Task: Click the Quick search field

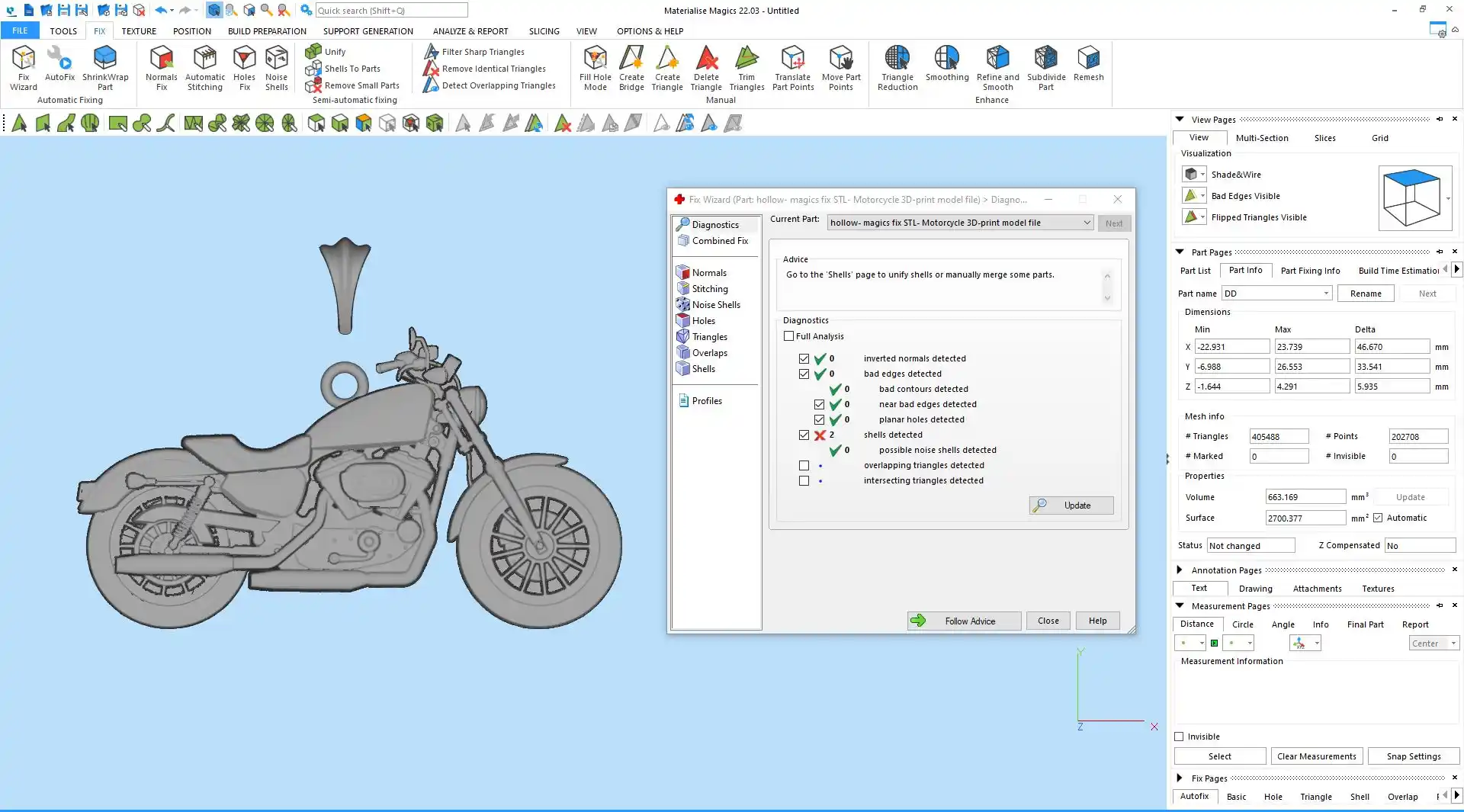Action: coord(390,11)
